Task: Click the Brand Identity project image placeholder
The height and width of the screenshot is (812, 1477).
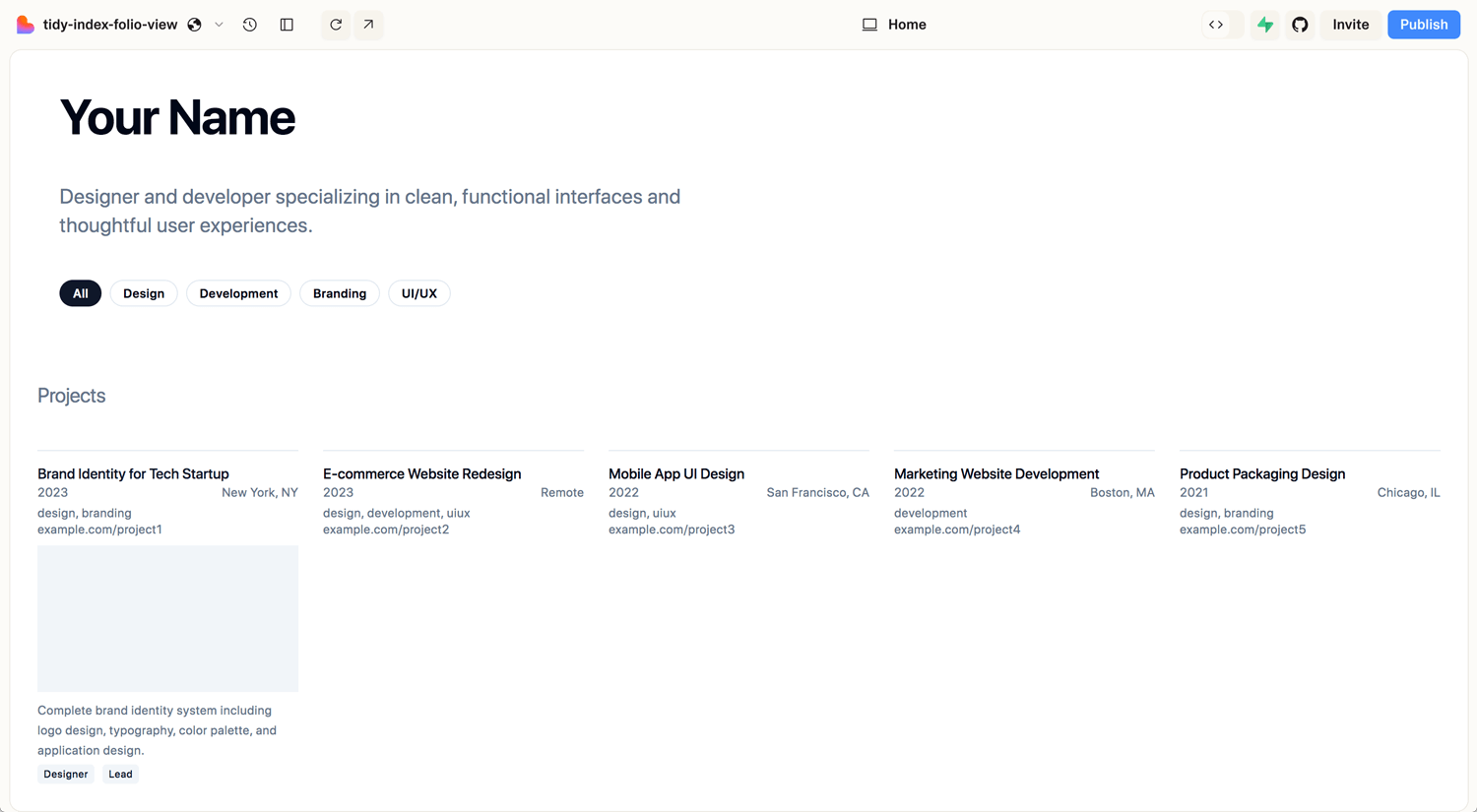Action: (167, 618)
